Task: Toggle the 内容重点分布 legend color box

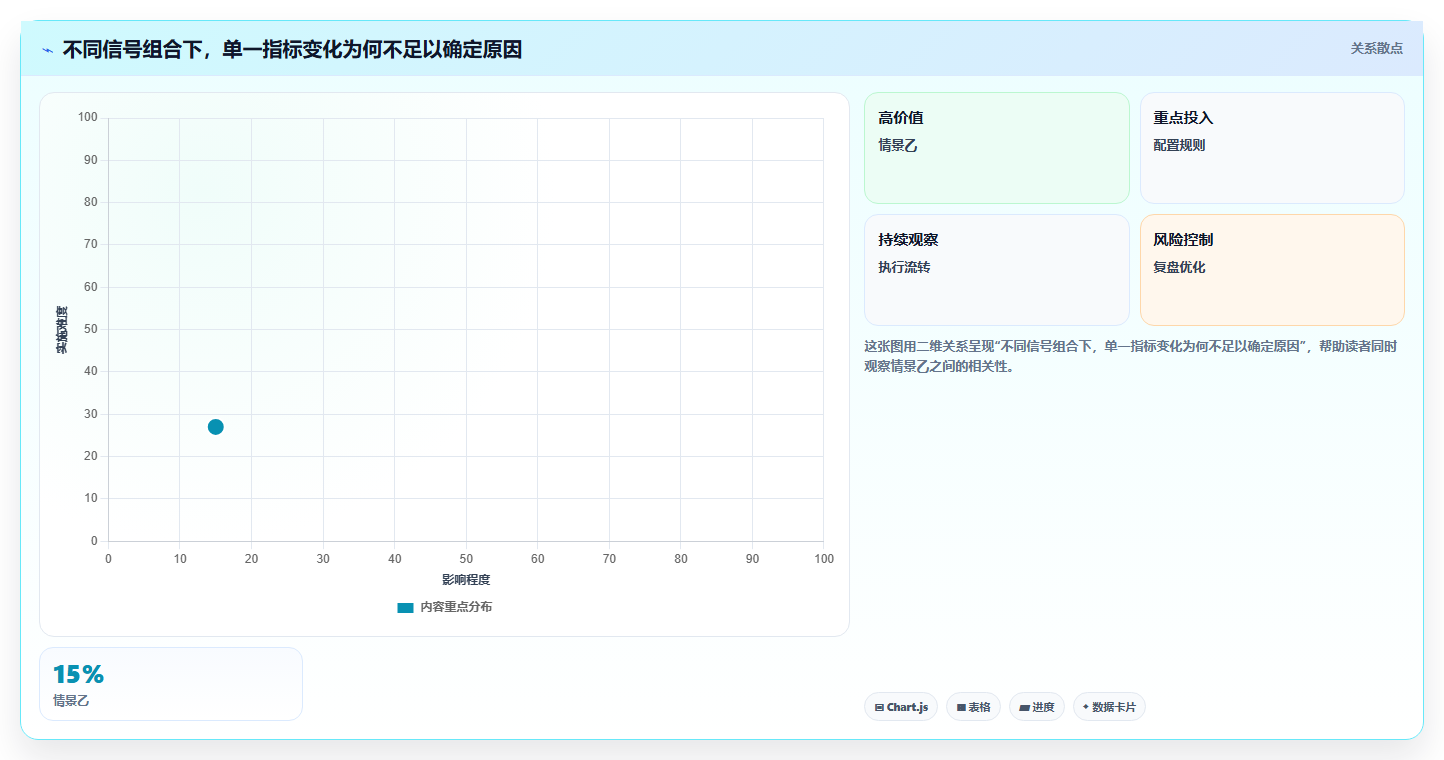Action: (405, 608)
